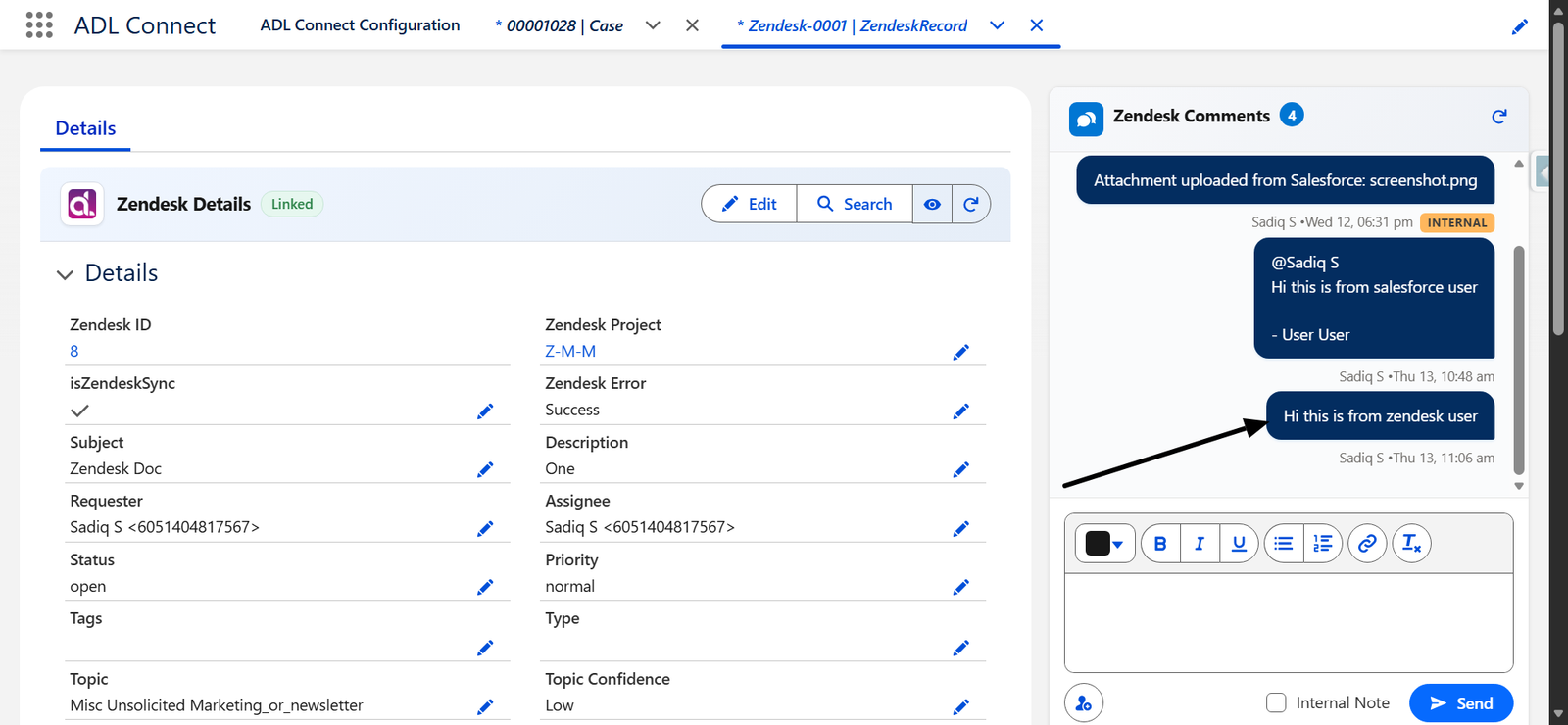Open Zendesk ID link 8

[74, 351]
